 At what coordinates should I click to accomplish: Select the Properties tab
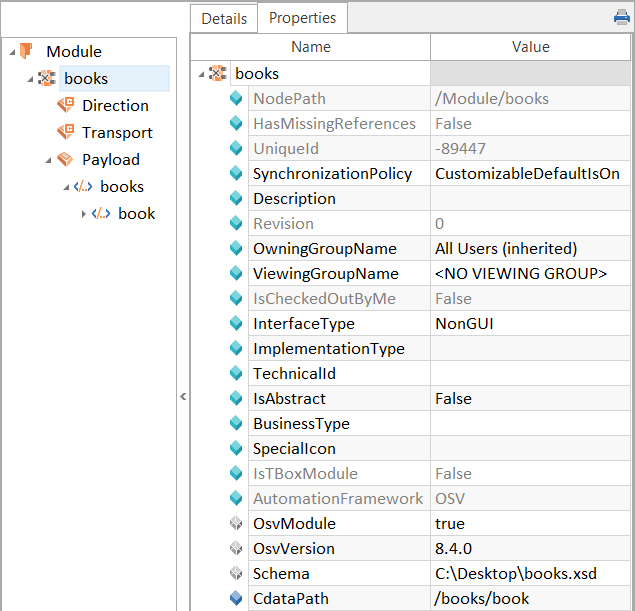tap(303, 18)
